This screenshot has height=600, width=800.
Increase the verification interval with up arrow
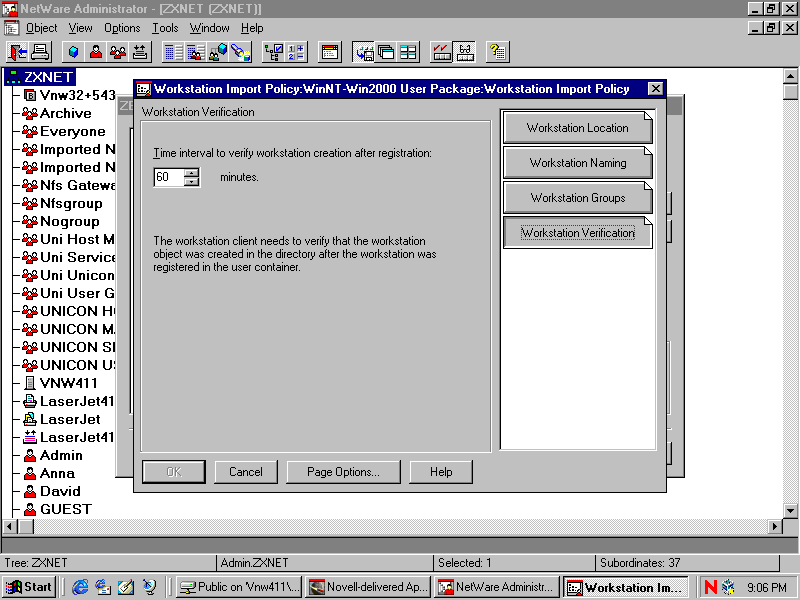[x=191, y=172]
